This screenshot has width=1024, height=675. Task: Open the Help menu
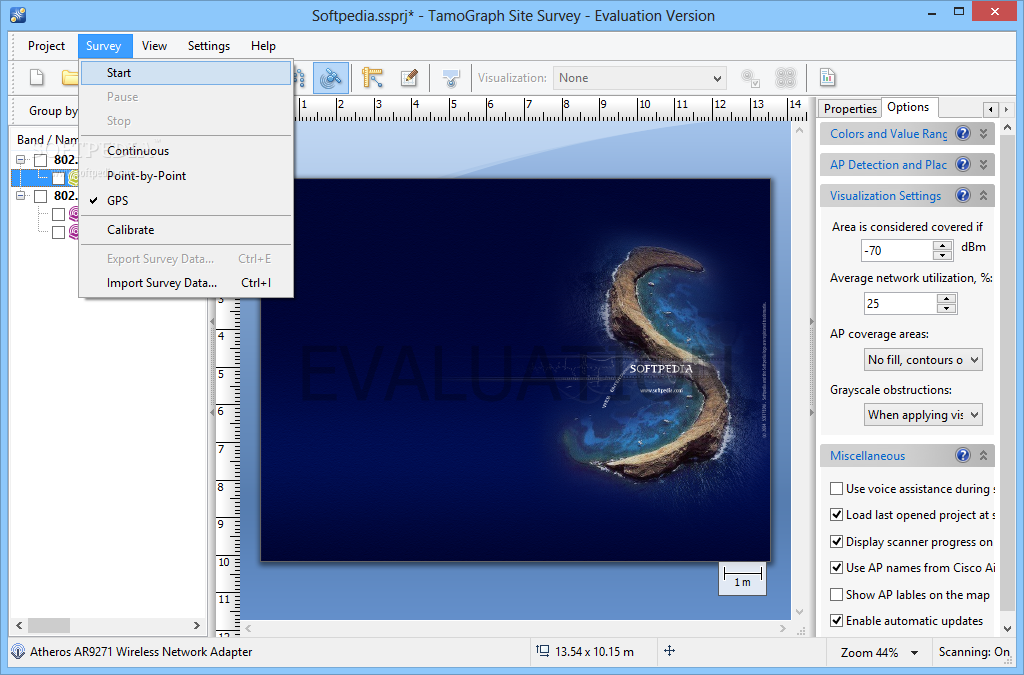click(263, 46)
